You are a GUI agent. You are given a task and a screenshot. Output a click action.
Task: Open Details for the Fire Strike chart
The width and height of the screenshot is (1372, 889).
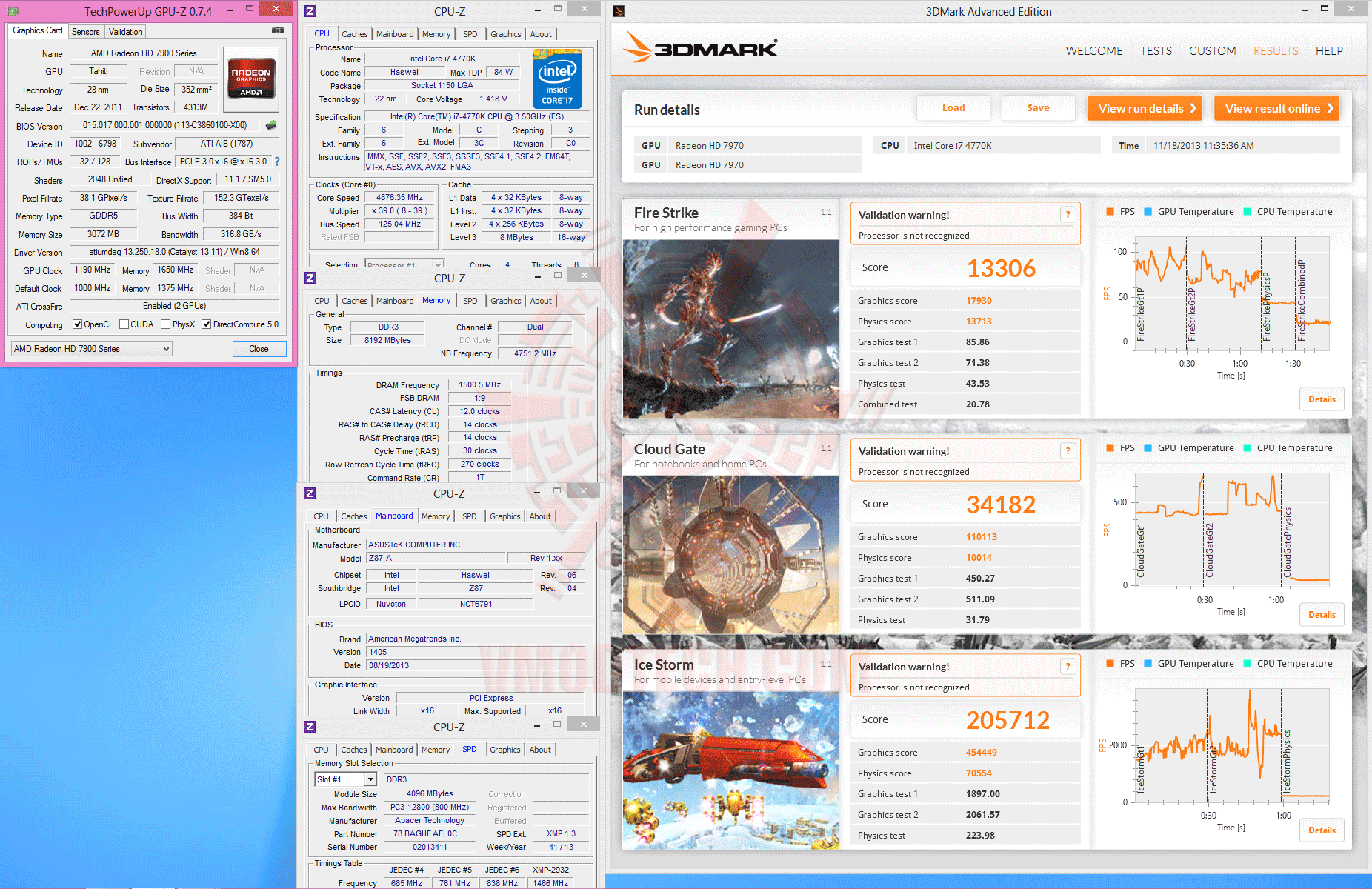point(1322,399)
